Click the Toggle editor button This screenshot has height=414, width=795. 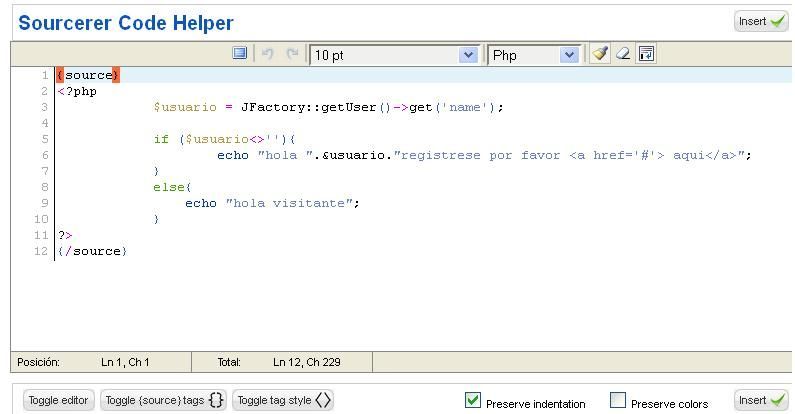click(x=58, y=400)
